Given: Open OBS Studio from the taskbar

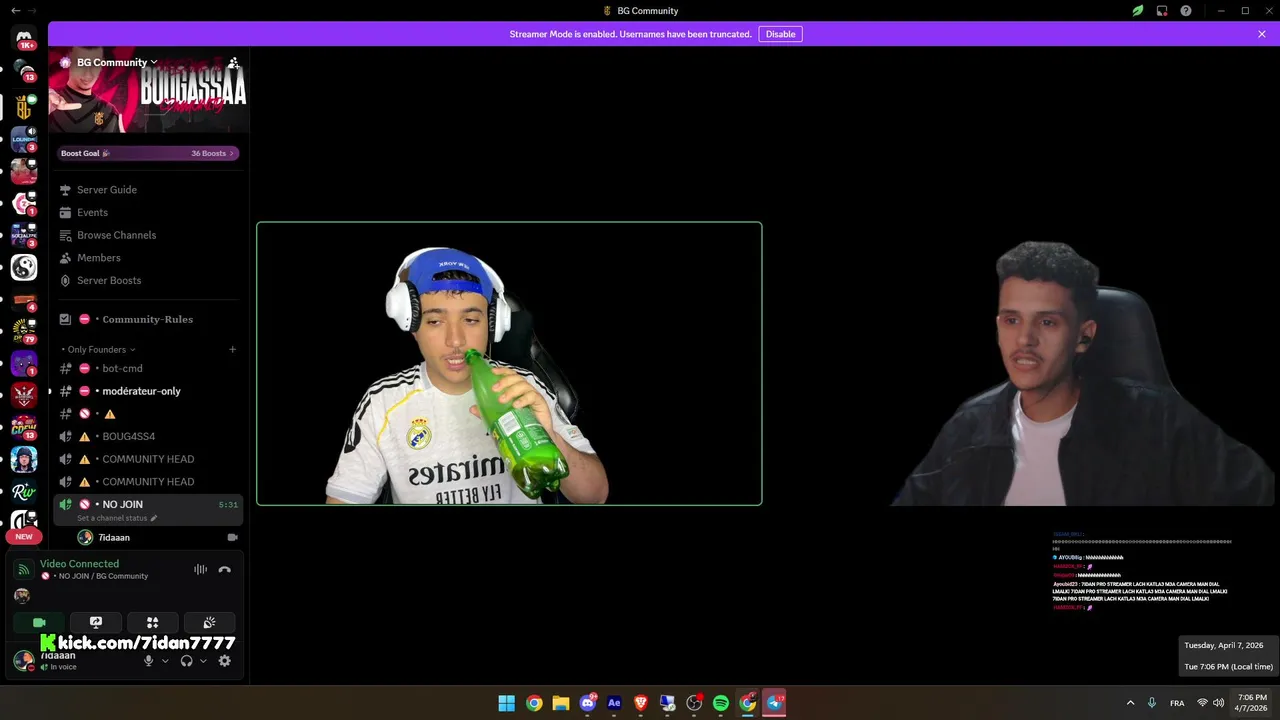Looking at the screenshot, I should tap(694, 703).
